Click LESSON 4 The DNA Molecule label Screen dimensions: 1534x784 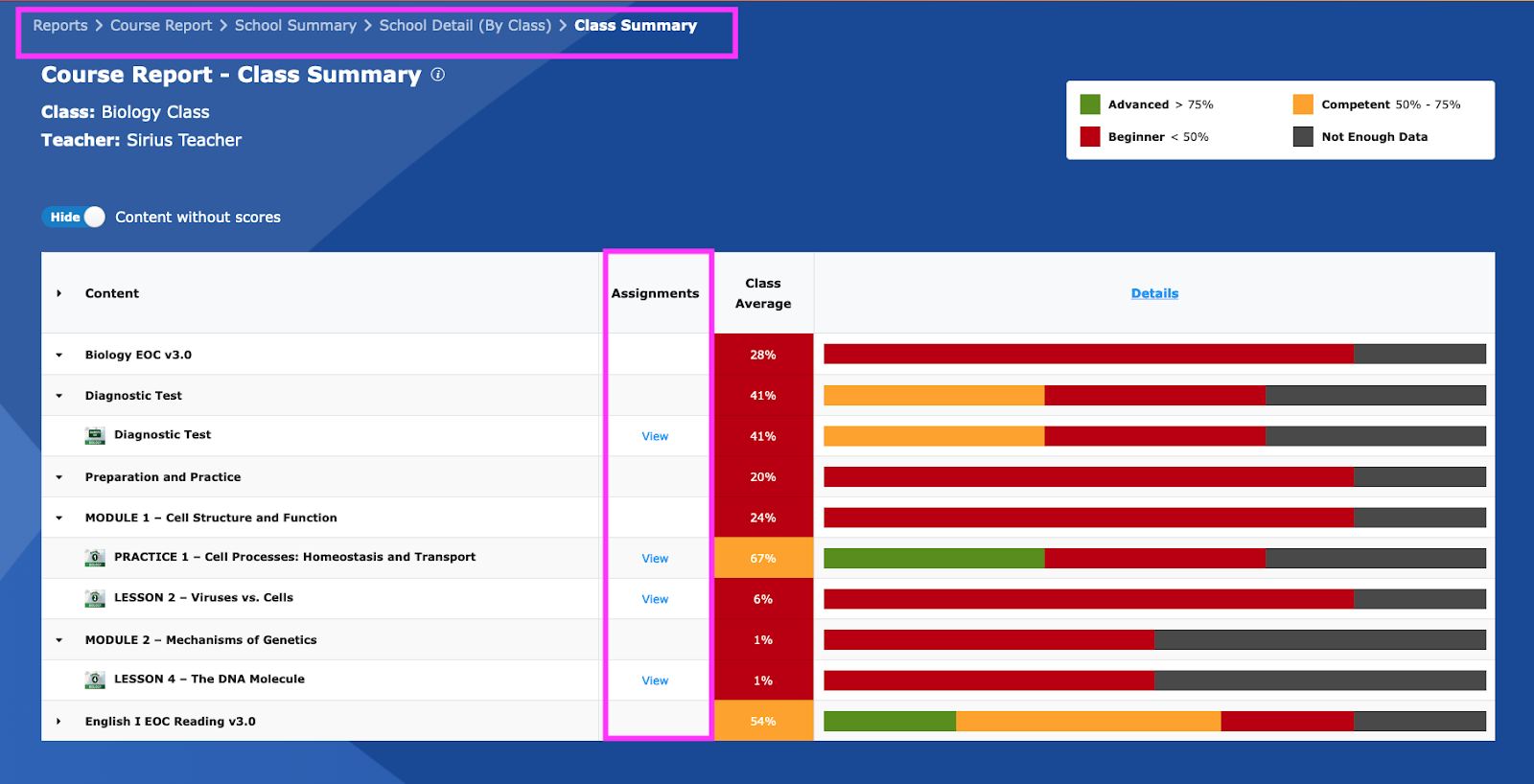tap(209, 680)
